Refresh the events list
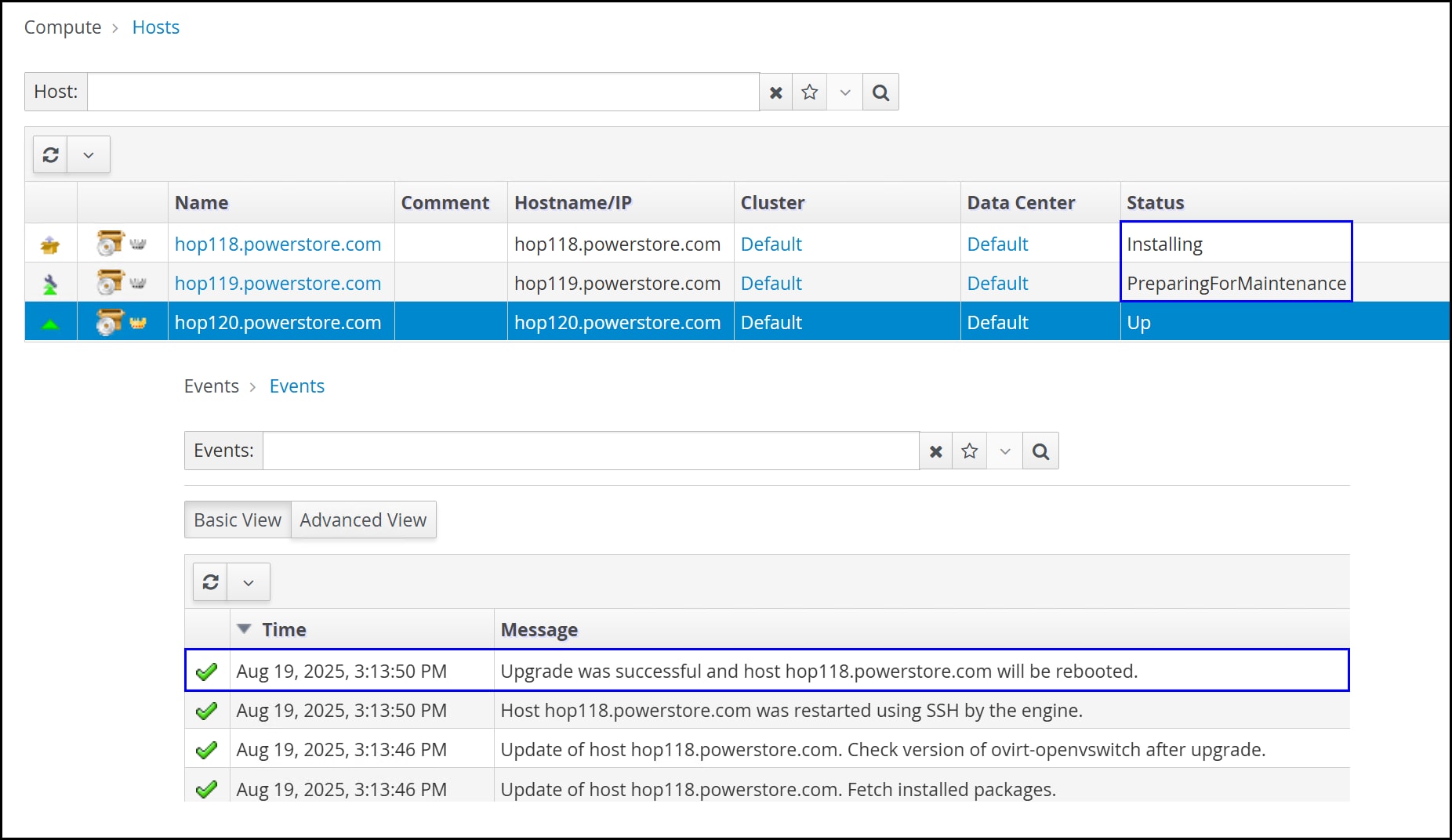1452x840 pixels. (210, 582)
